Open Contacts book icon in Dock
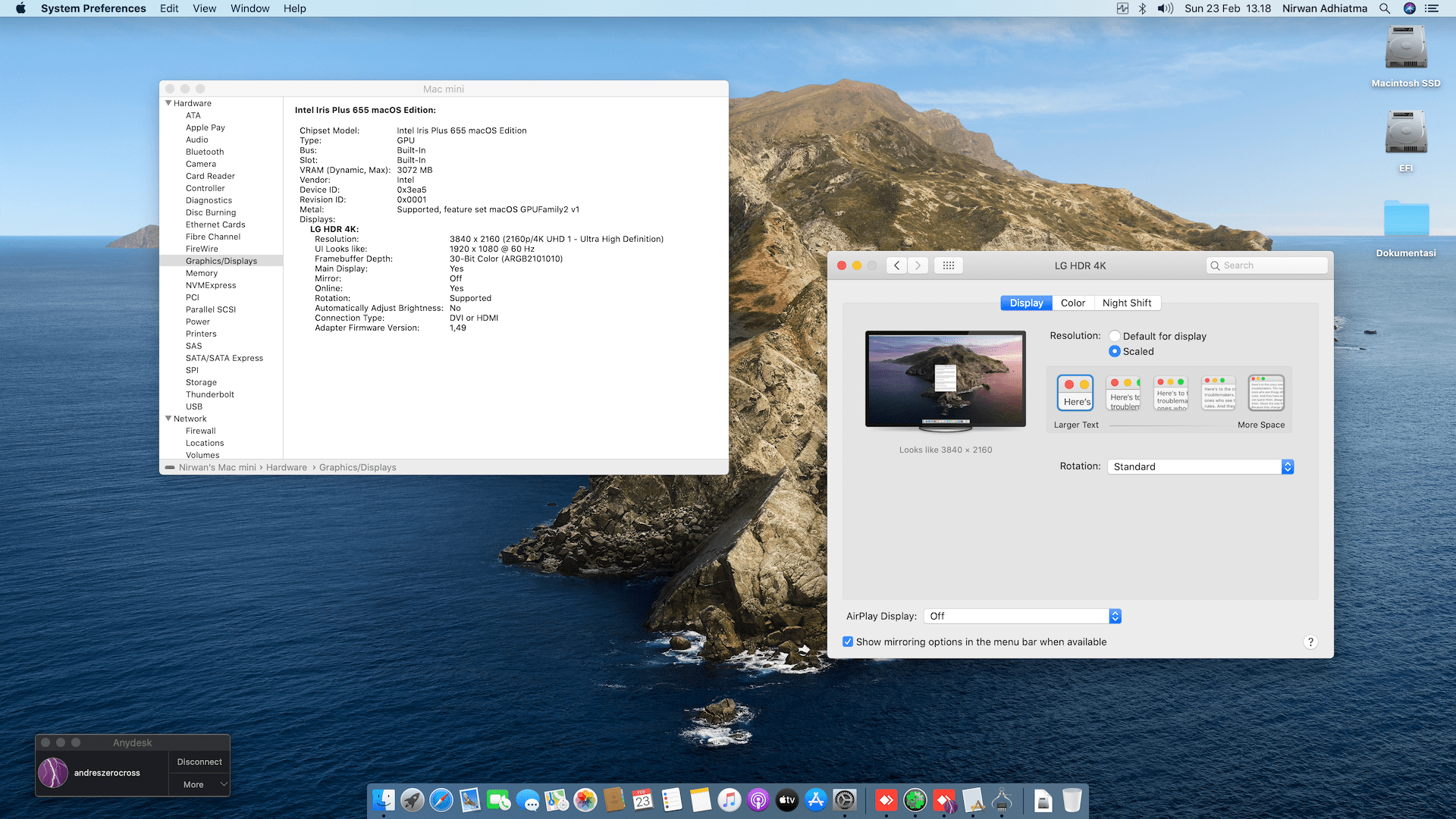Screen dimensions: 1456x819 click(614, 800)
